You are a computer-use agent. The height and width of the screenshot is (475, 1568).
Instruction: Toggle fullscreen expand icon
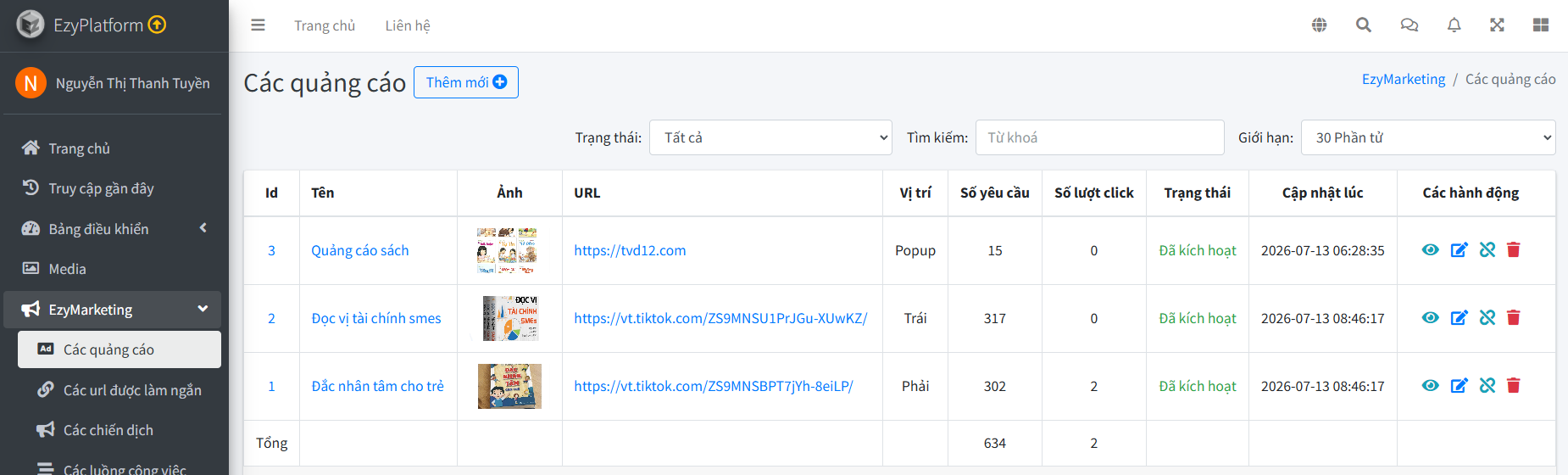click(x=1498, y=25)
